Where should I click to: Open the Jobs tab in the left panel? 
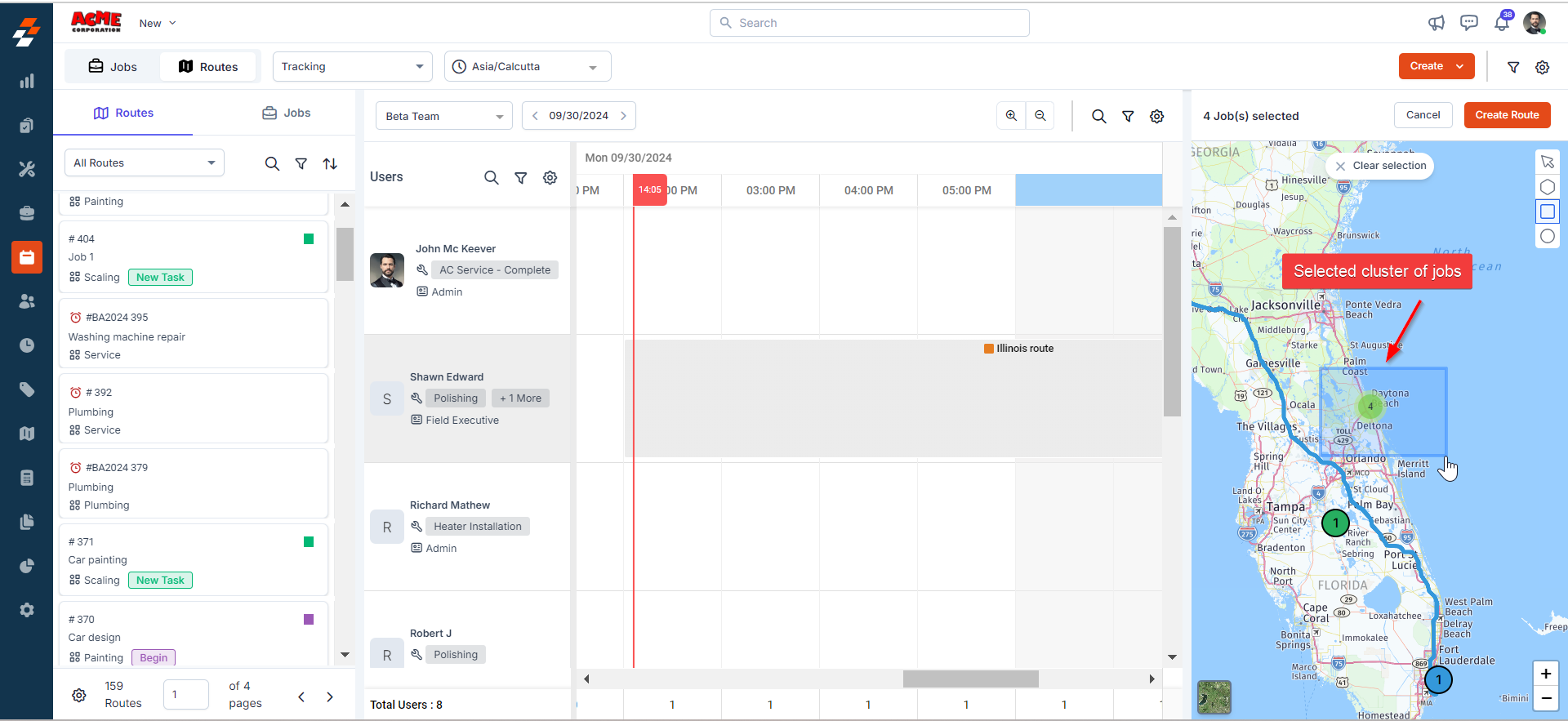286,113
